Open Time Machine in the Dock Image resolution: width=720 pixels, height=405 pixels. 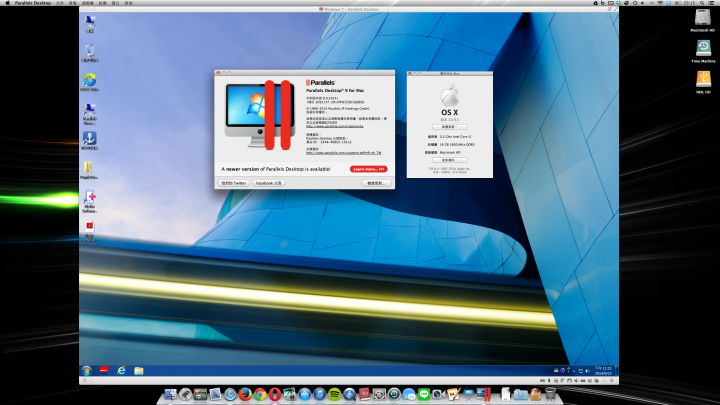[394, 394]
